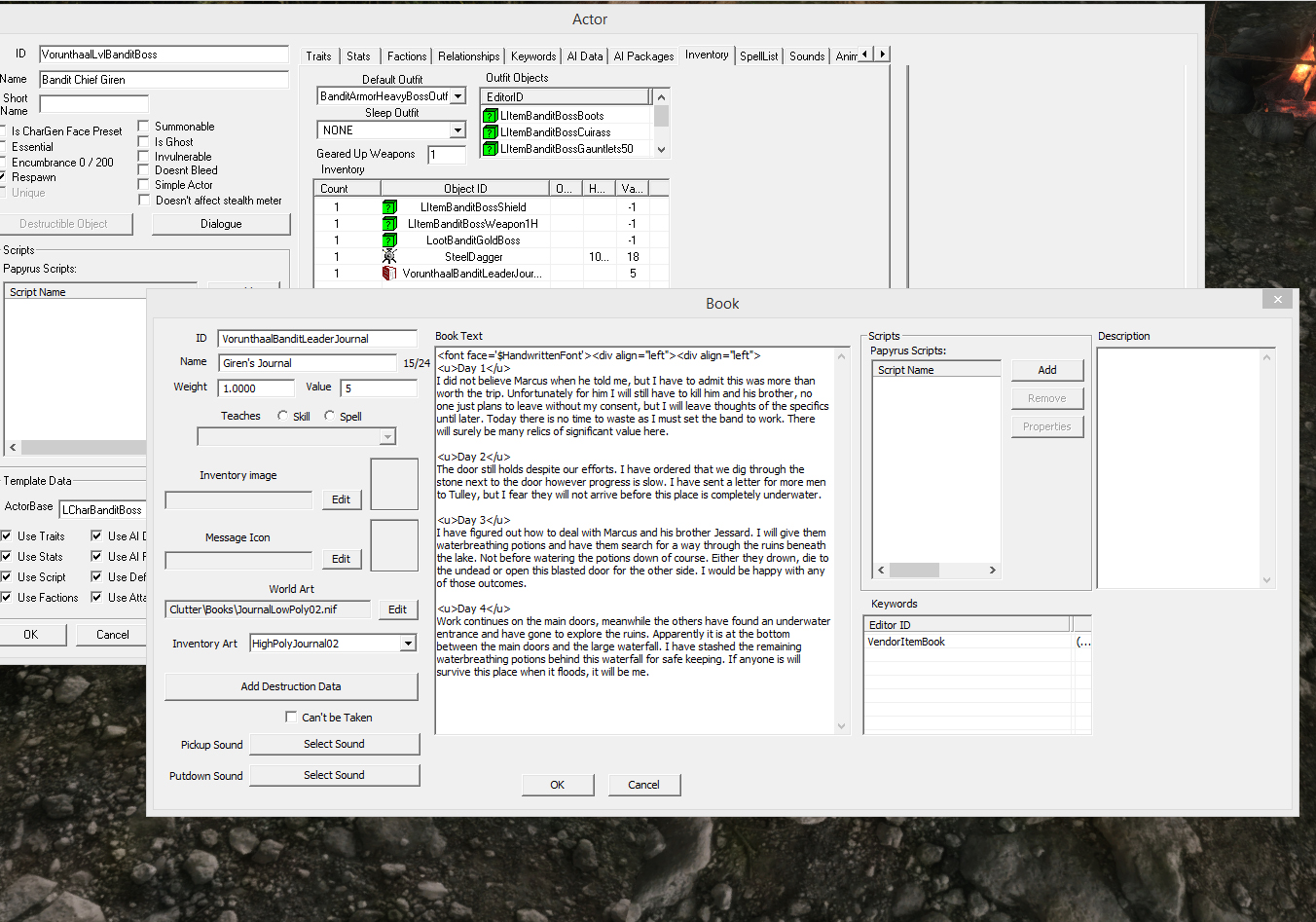Click the Book Script Name horizontal scrollbar thumb

pyautogui.click(x=914, y=571)
